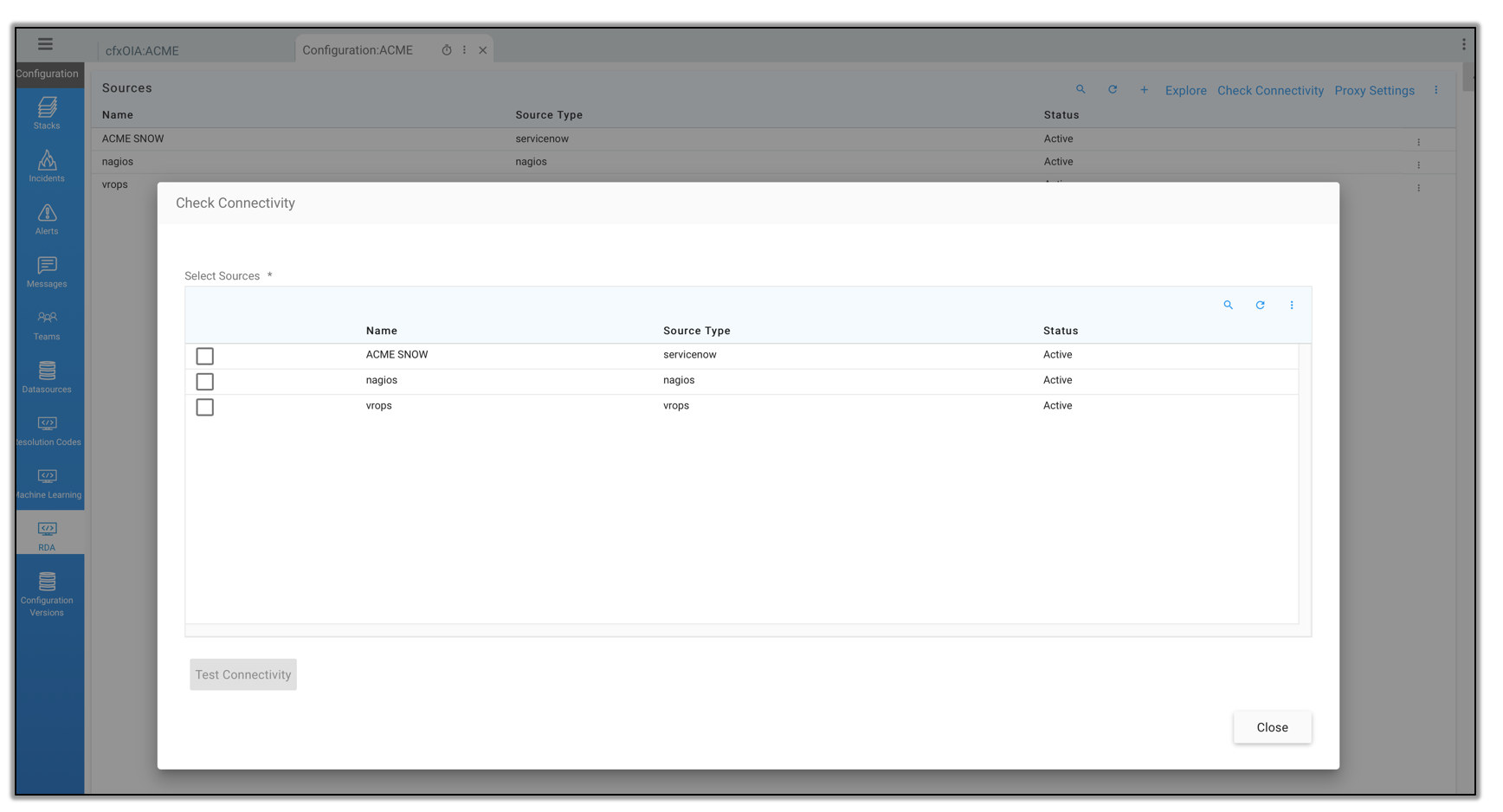
Task: Select the Teams sidebar icon
Action: coord(47,325)
